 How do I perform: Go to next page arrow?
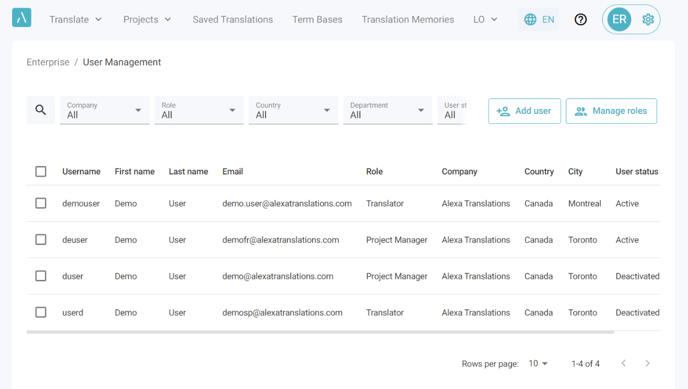(647, 363)
